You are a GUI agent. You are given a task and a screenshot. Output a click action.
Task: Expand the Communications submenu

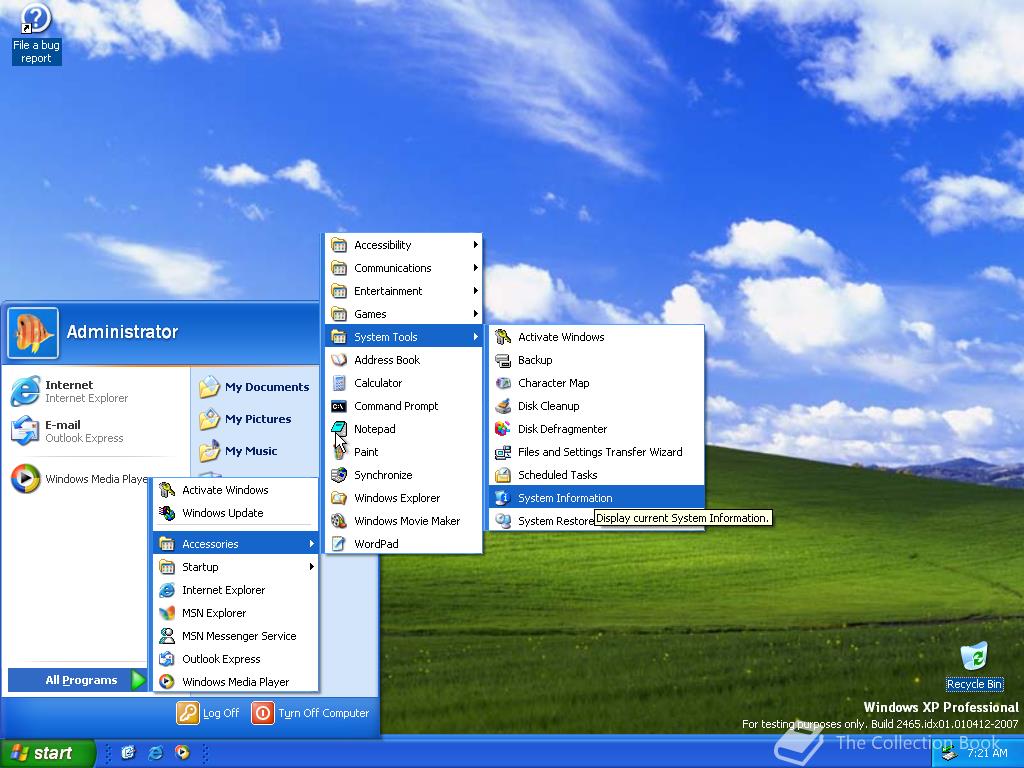[403, 268]
